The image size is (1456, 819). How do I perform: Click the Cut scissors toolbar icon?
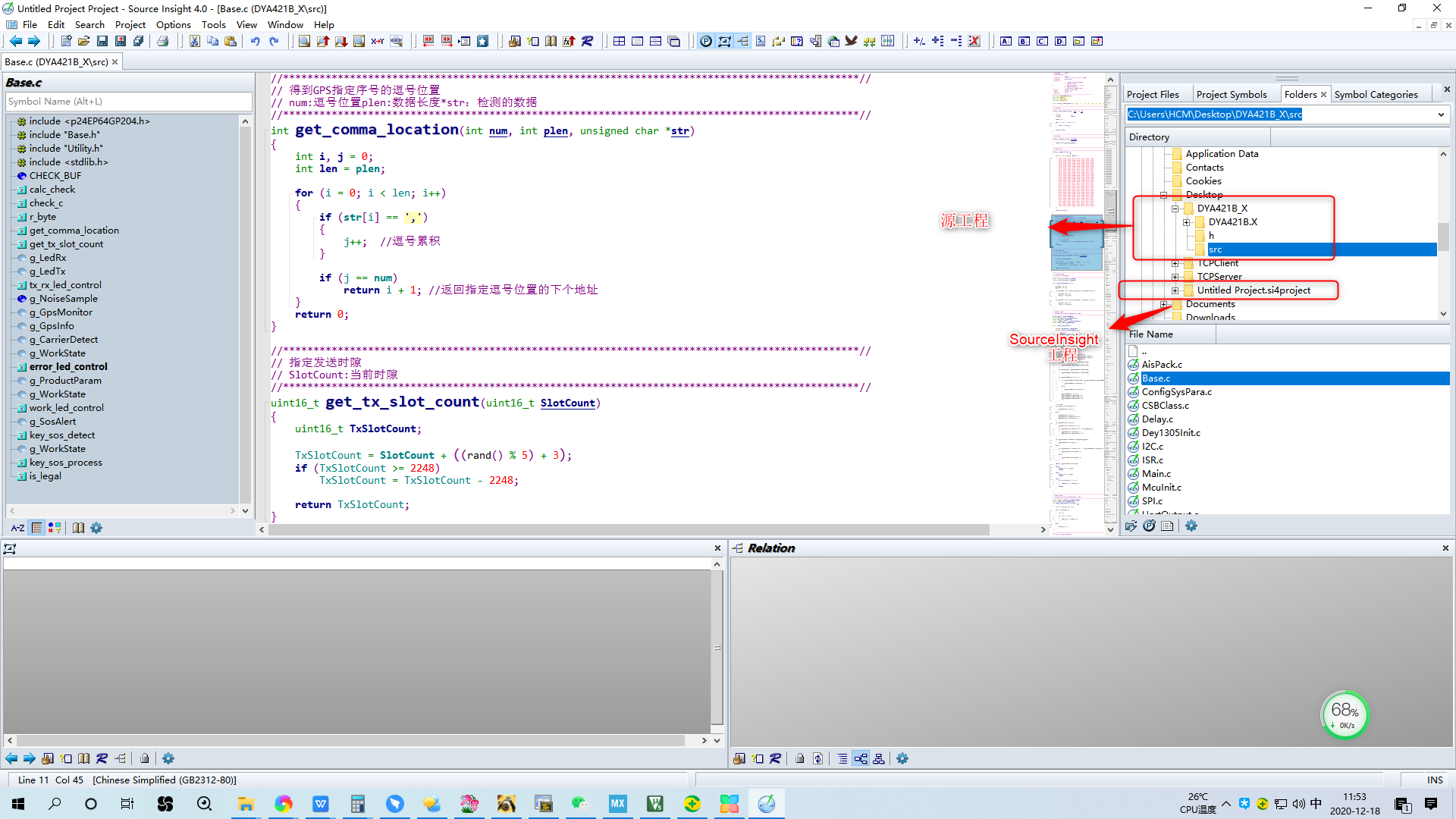point(195,41)
